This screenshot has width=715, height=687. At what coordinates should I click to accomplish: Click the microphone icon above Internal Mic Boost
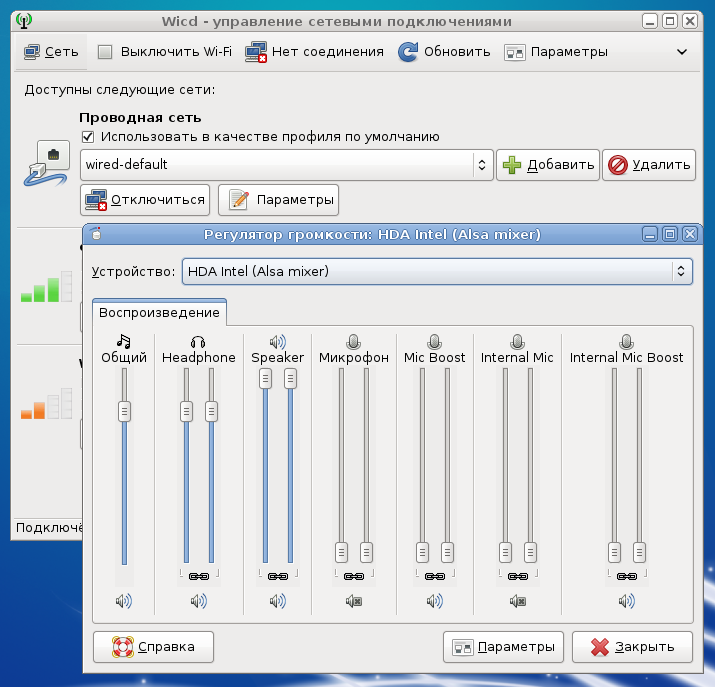tap(627, 341)
